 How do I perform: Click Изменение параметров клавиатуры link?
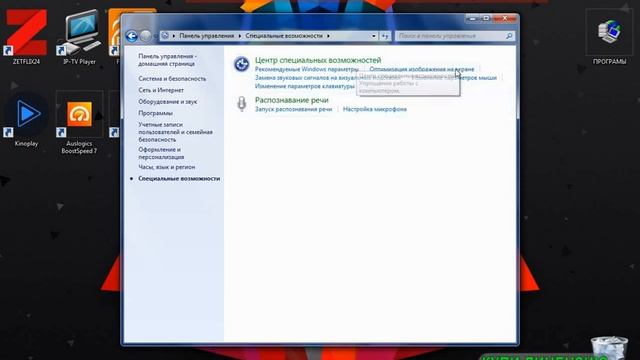304,86
